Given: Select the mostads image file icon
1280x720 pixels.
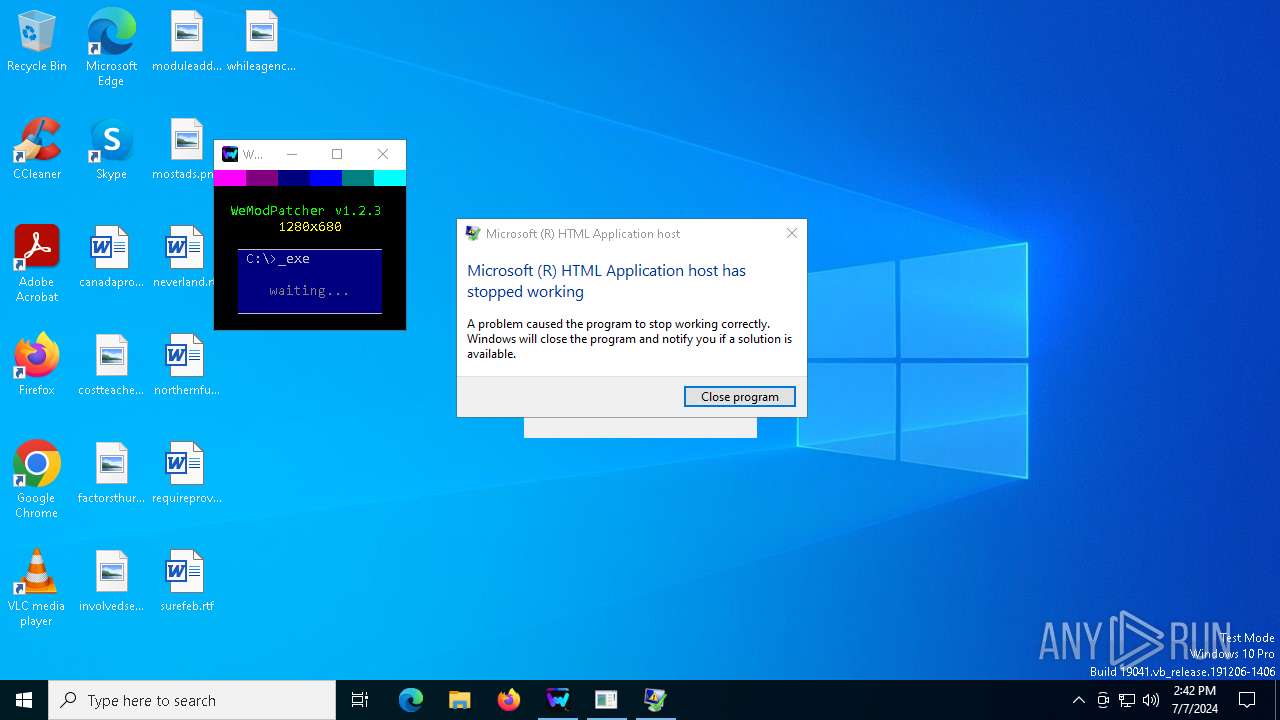Looking at the screenshot, I should coord(186,141).
